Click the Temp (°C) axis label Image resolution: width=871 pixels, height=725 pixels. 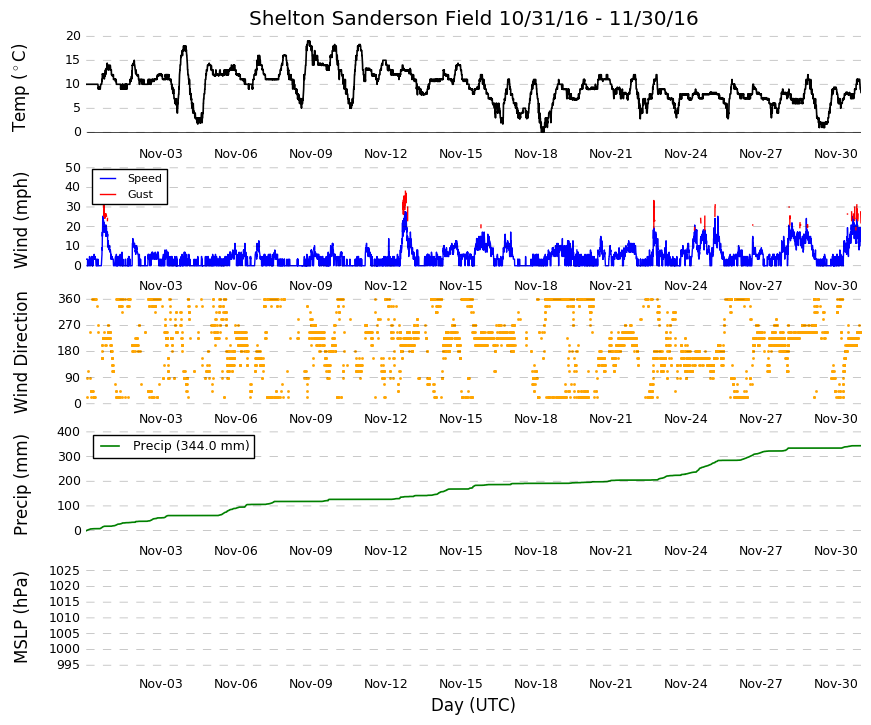tap(19, 88)
